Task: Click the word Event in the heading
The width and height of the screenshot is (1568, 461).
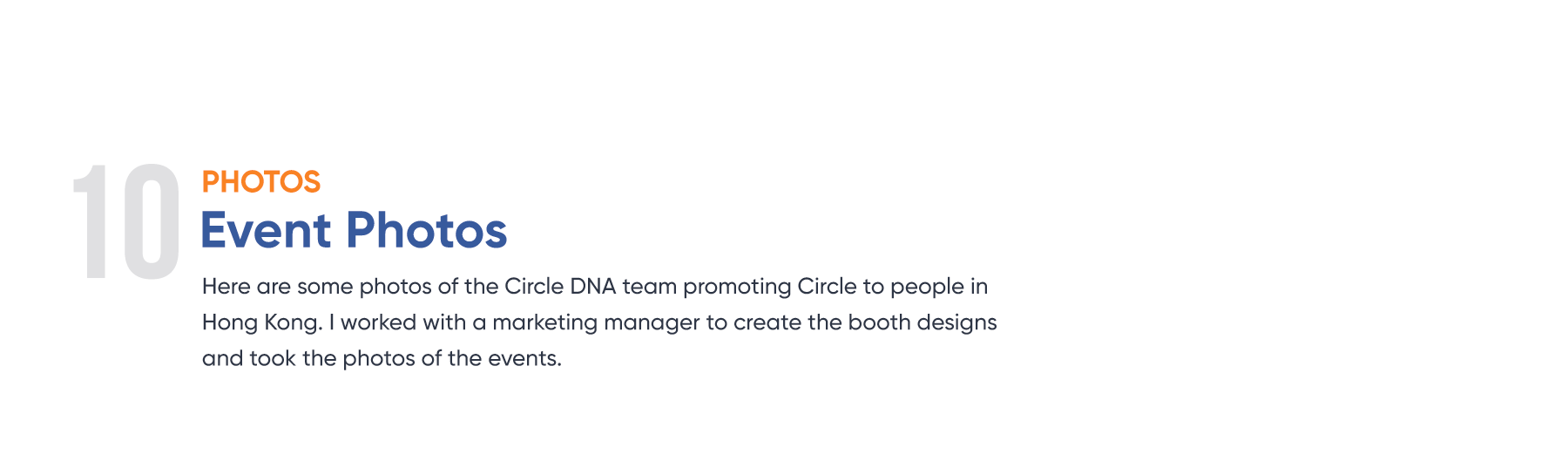Action: (267, 230)
